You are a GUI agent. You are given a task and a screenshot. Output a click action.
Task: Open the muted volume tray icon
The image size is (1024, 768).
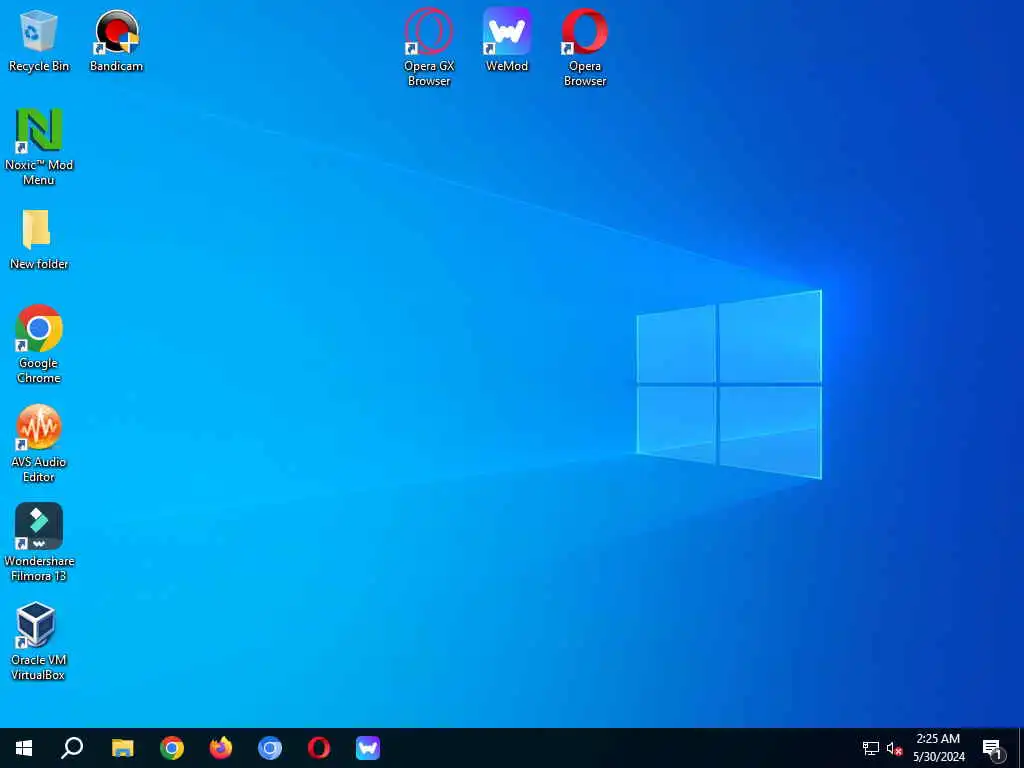894,748
